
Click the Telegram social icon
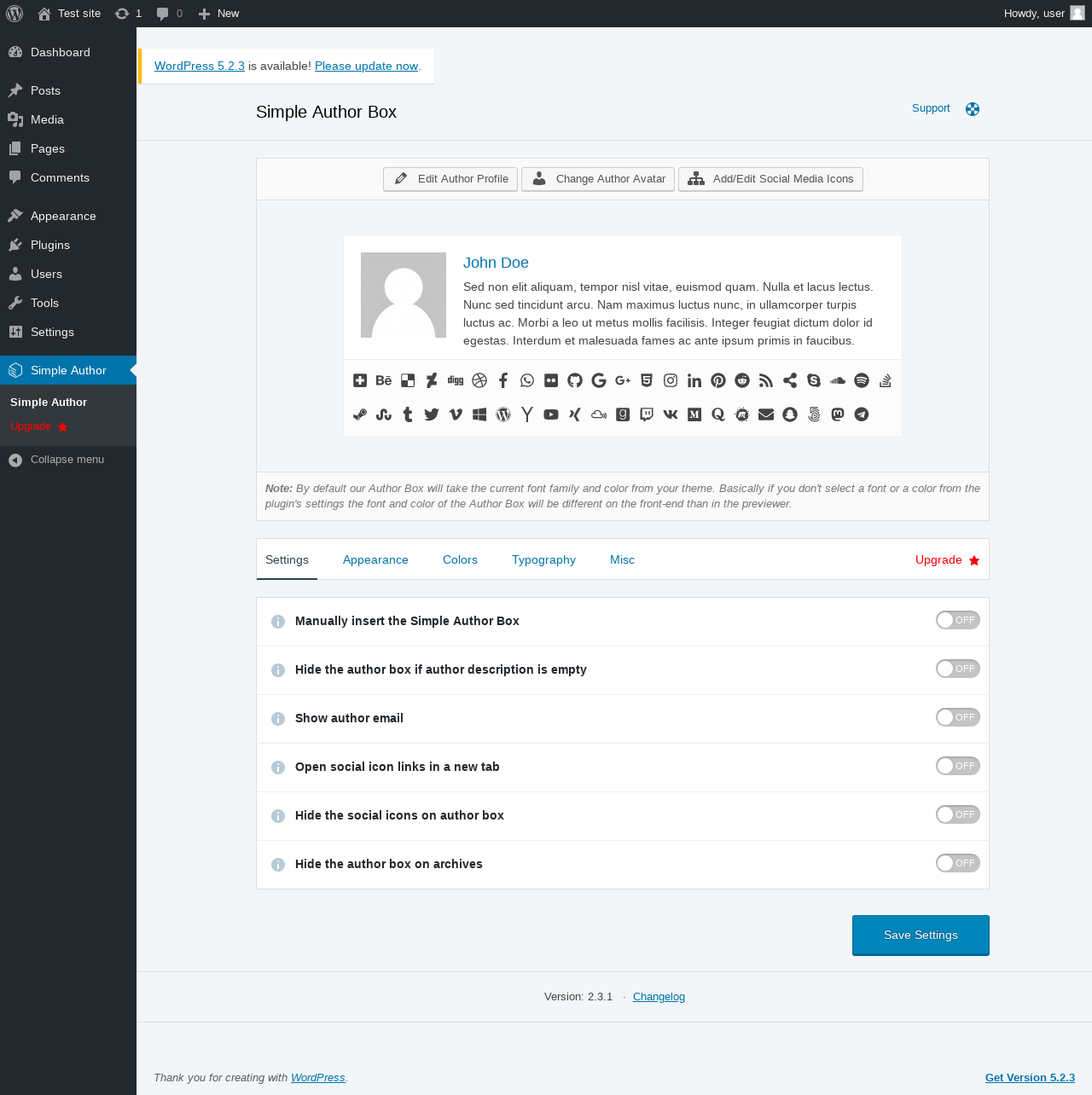coord(862,414)
